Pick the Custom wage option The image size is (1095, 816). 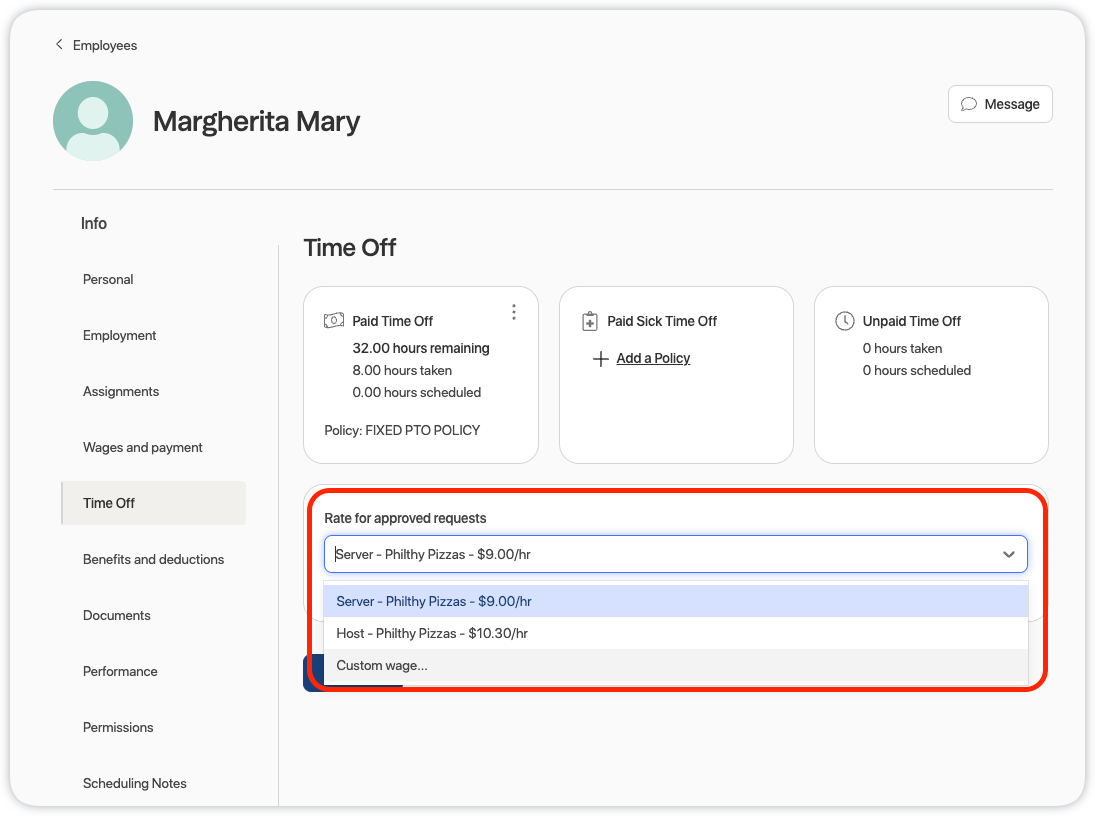(x=382, y=665)
